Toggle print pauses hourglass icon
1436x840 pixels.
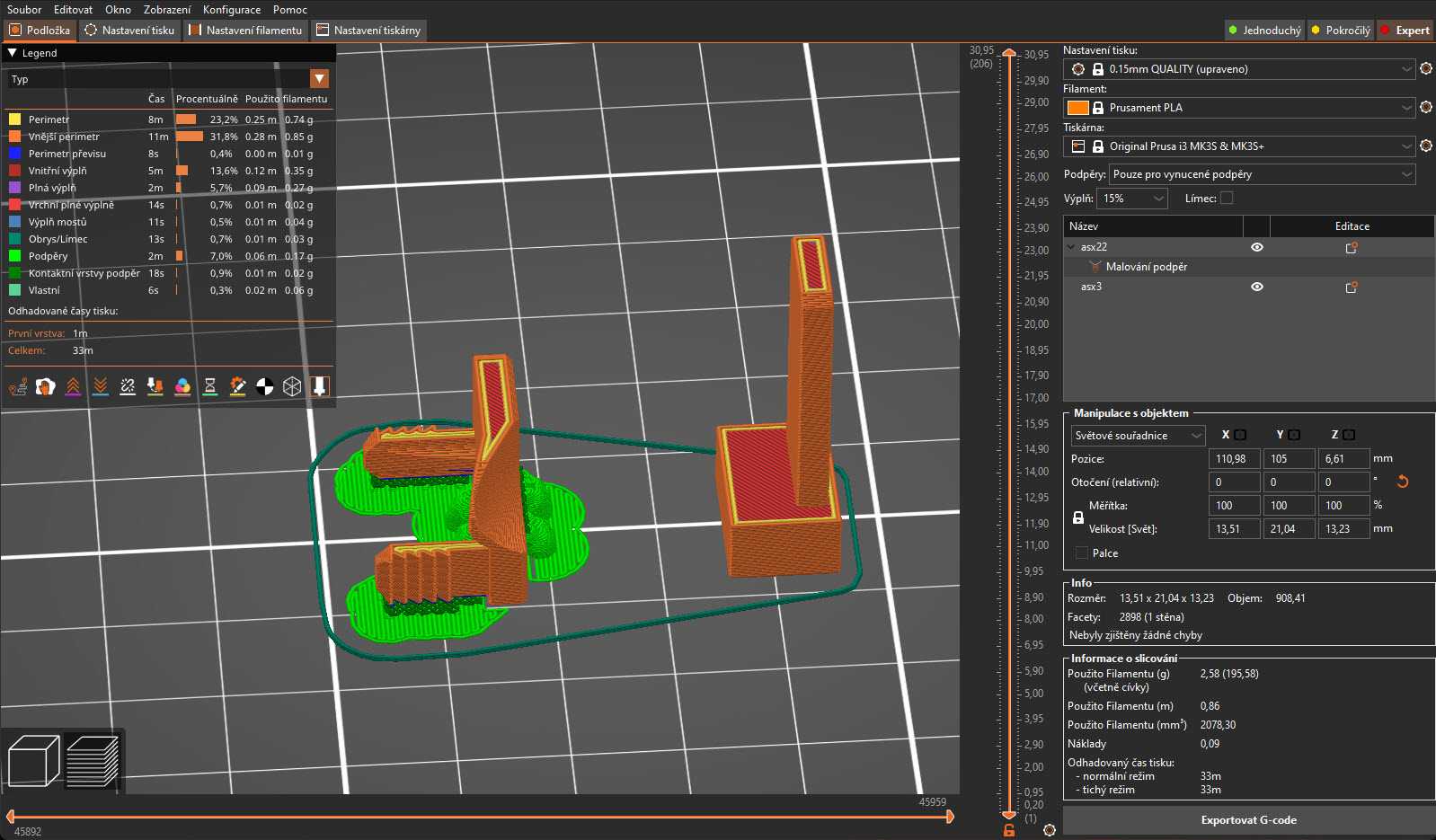(210, 386)
